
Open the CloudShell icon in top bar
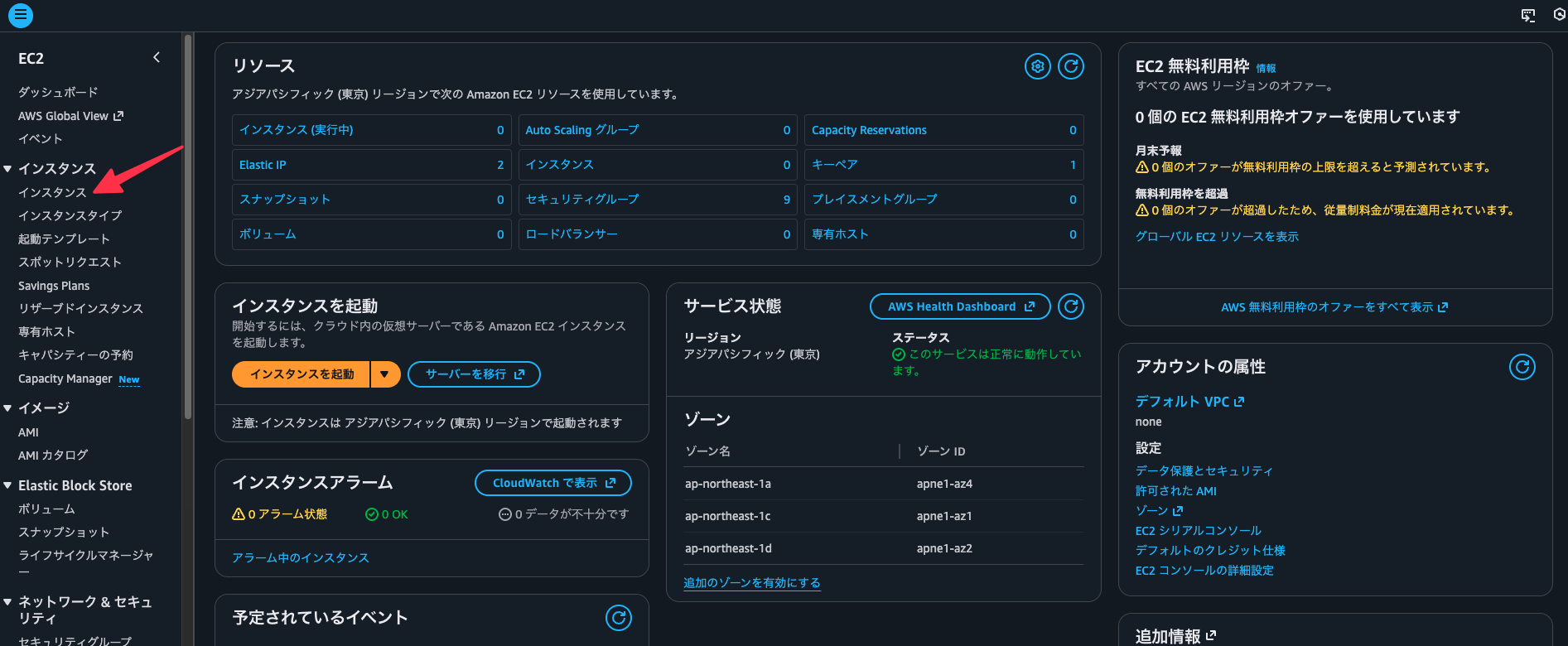(x=1528, y=15)
